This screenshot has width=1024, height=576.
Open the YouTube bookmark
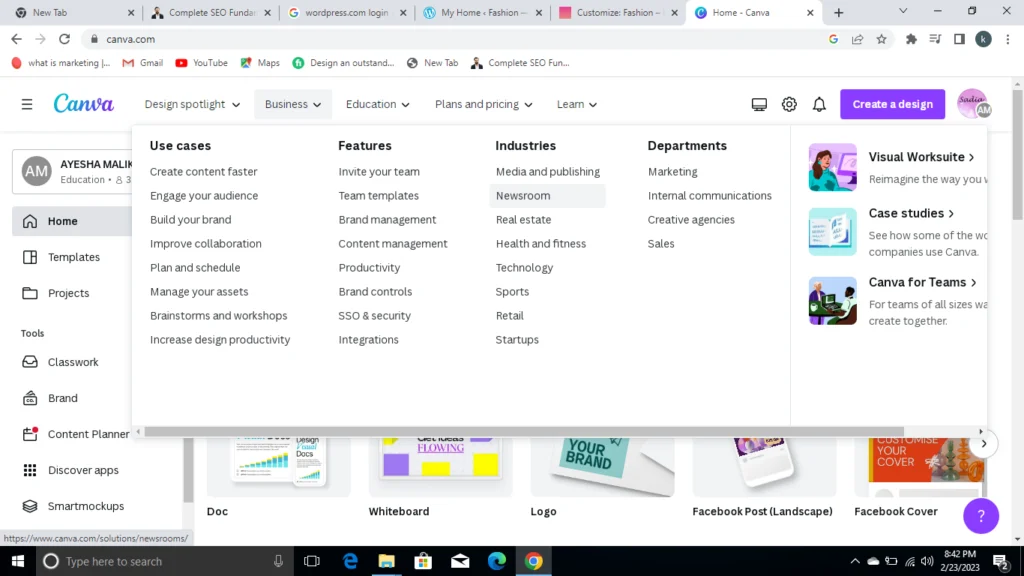coord(201,63)
